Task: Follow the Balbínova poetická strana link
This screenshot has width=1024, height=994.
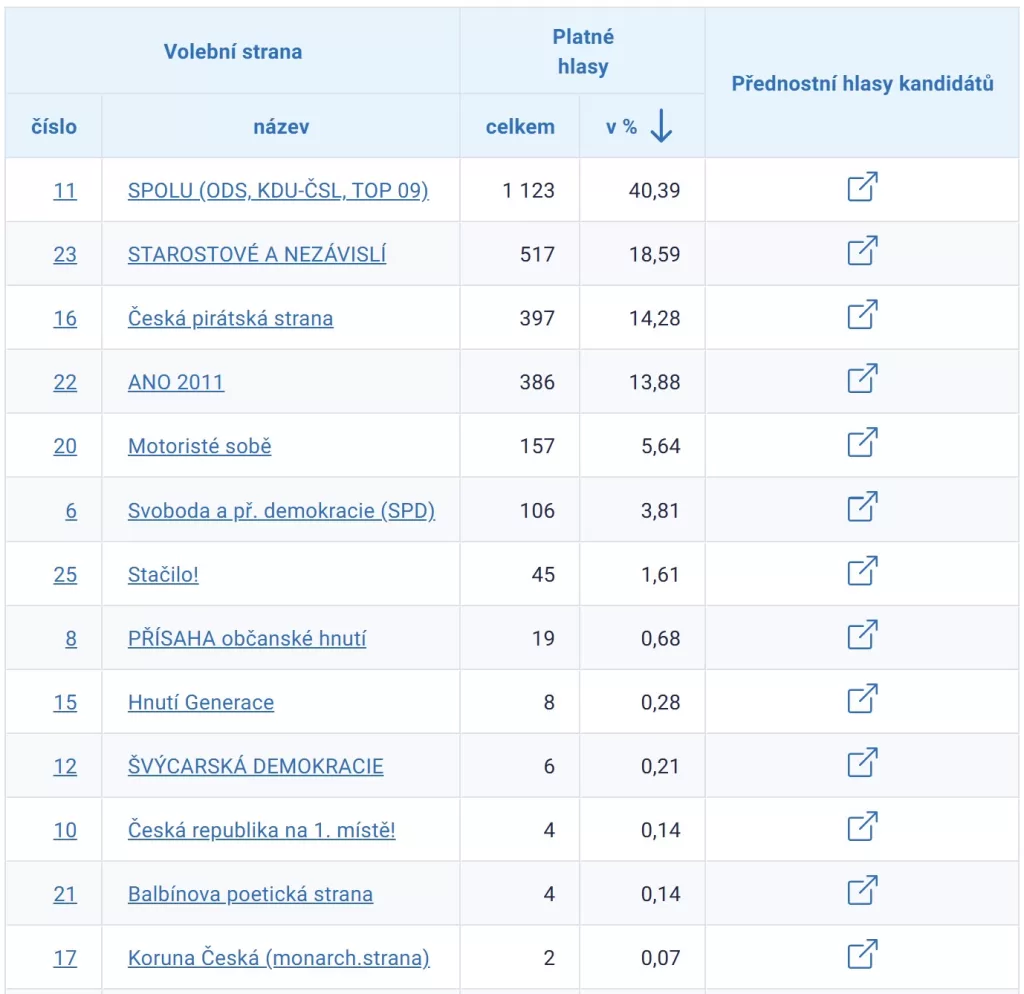Action: 250,894
